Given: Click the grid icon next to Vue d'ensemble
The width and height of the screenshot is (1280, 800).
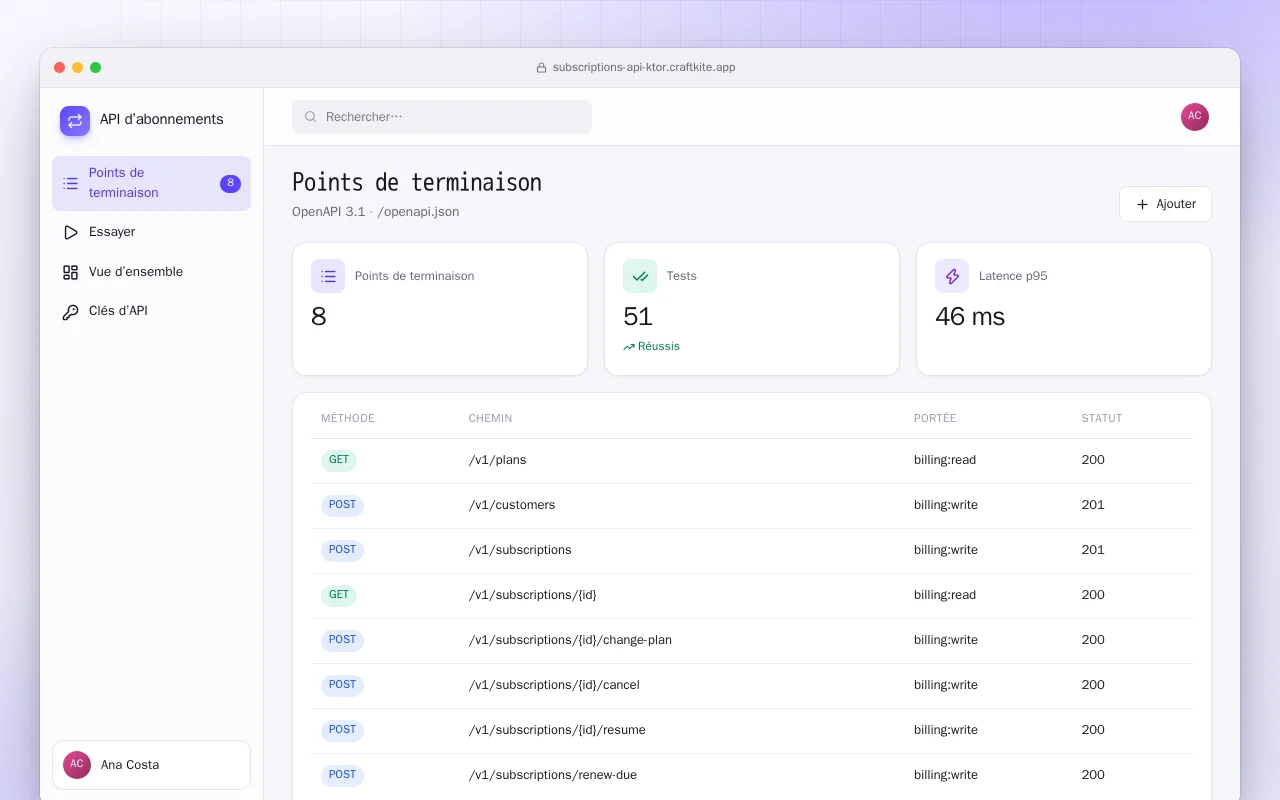Looking at the screenshot, I should (x=70, y=272).
